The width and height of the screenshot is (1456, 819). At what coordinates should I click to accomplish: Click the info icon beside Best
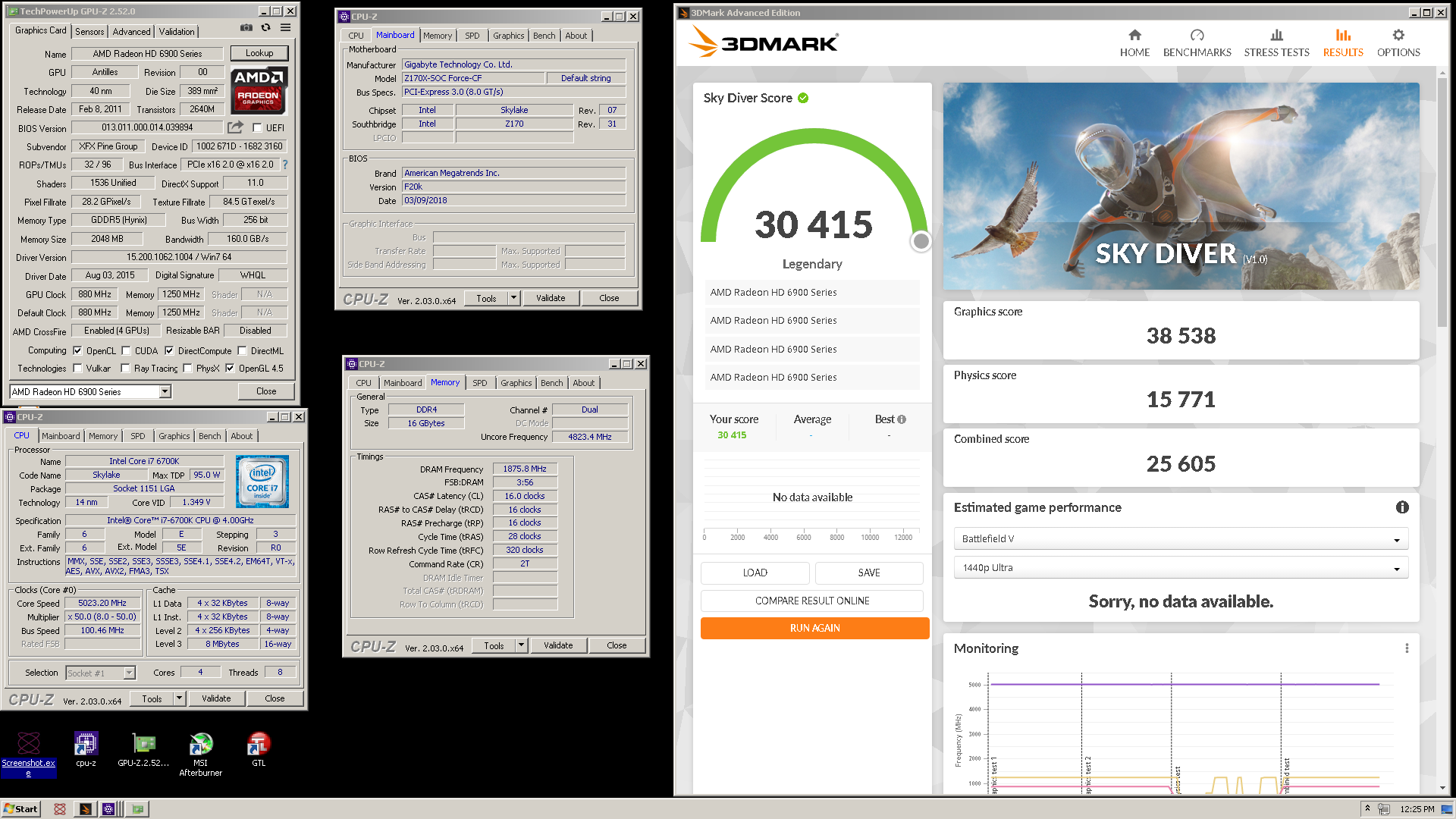click(x=902, y=419)
